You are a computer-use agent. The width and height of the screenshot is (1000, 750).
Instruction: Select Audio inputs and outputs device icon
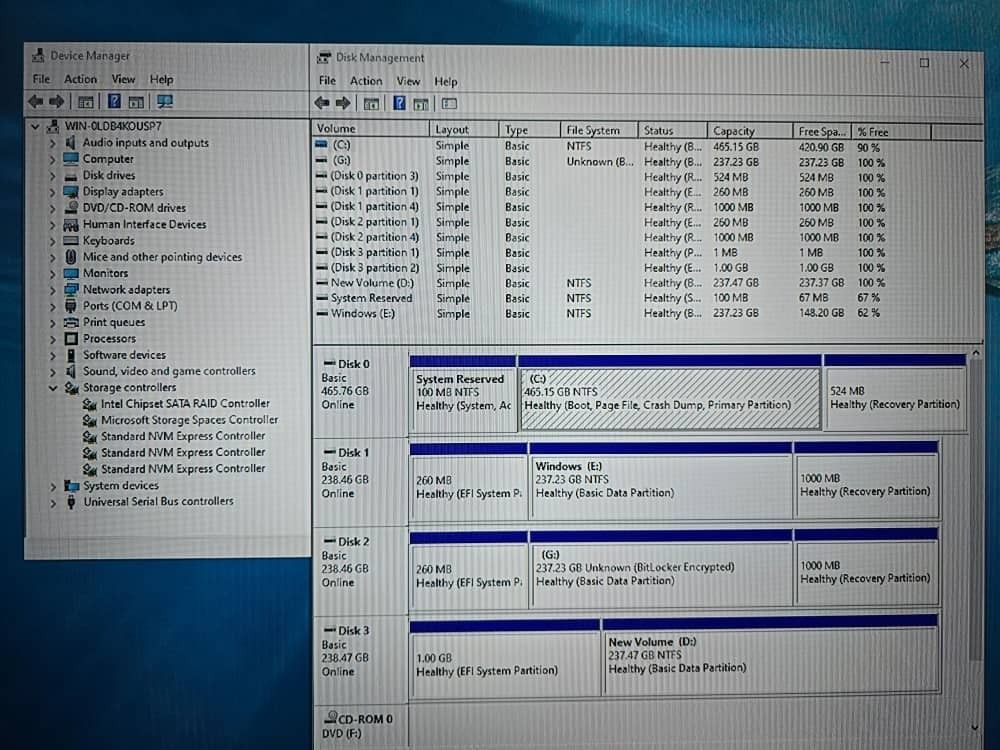click(71, 142)
